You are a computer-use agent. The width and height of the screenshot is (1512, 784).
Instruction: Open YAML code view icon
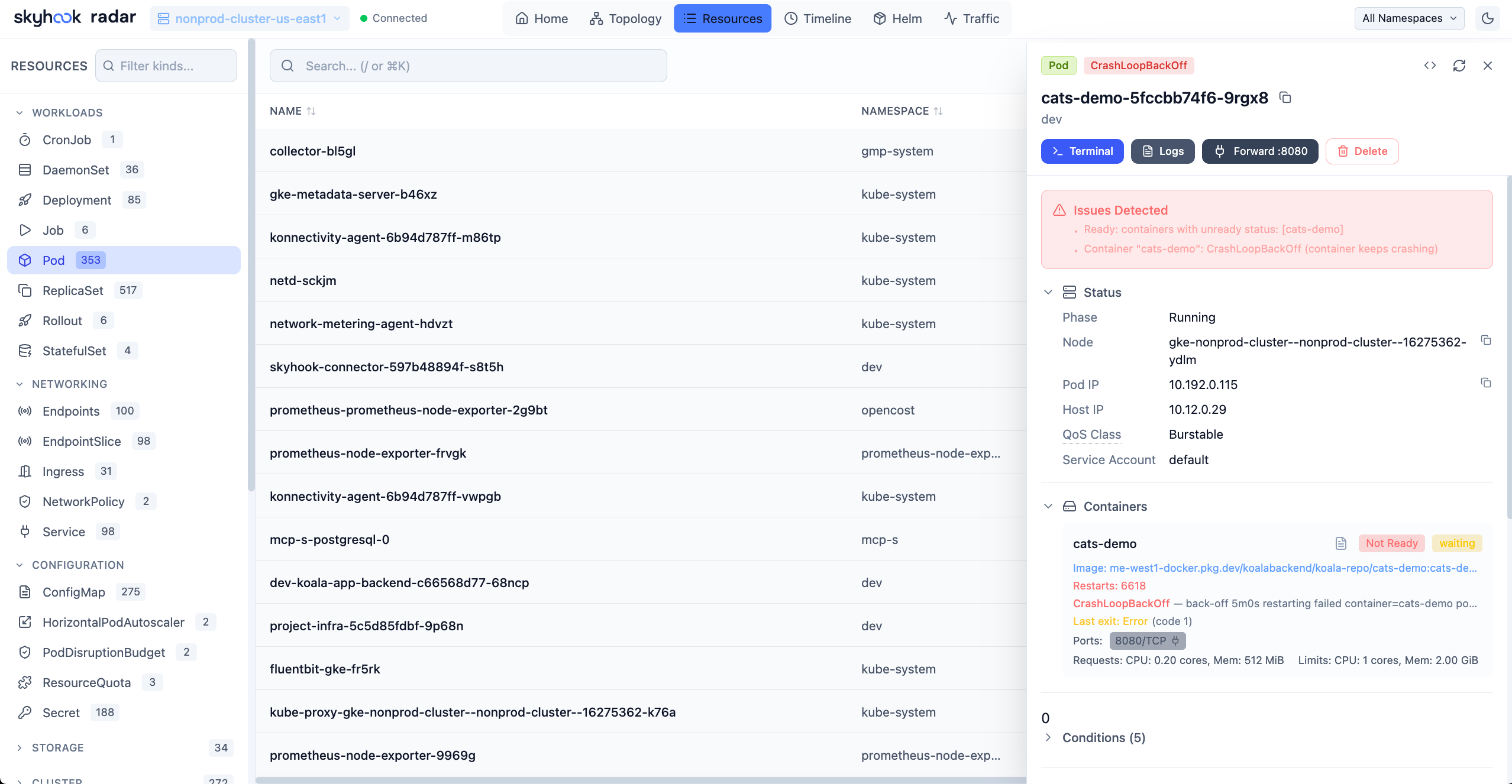coord(1430,66)
